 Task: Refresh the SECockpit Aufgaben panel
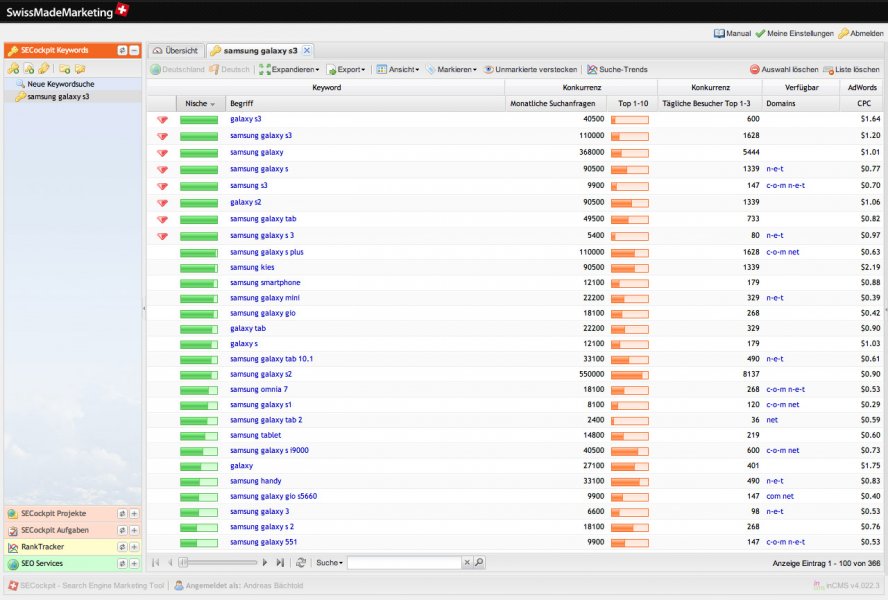point(122,530)
